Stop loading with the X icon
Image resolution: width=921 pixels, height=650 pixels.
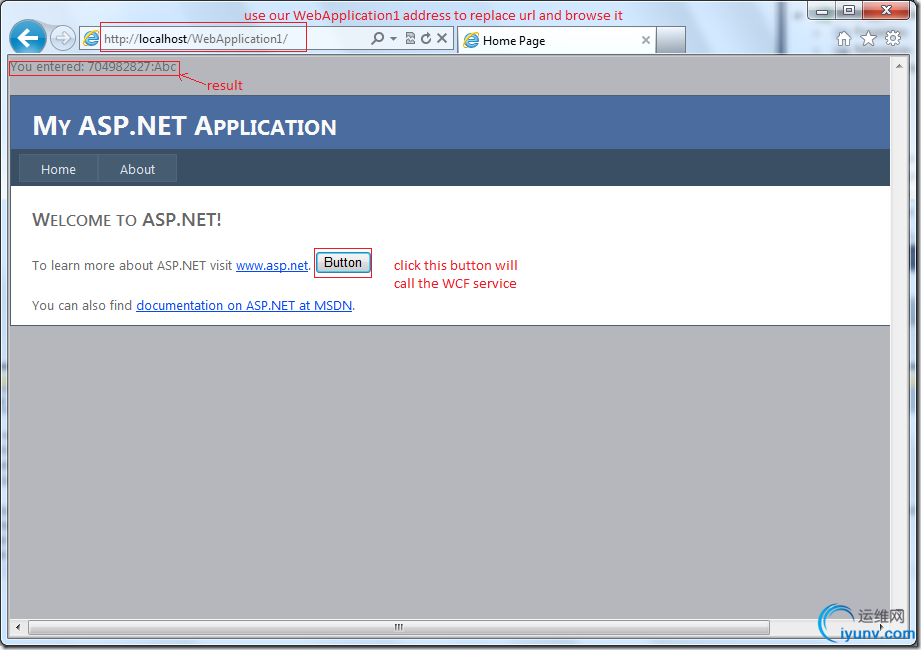pyautogui.click(x=442, y=39)
